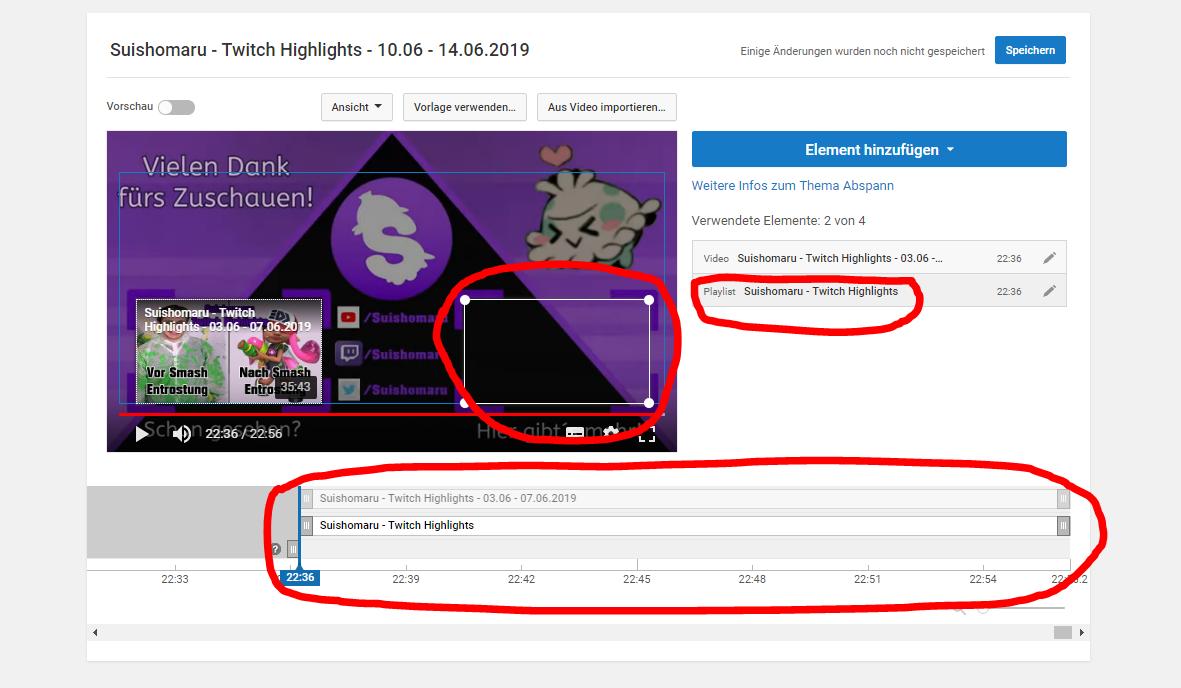Click the end screen start handle below help icon
This screenshot has width=1181, height=688.
pos(292,549)
